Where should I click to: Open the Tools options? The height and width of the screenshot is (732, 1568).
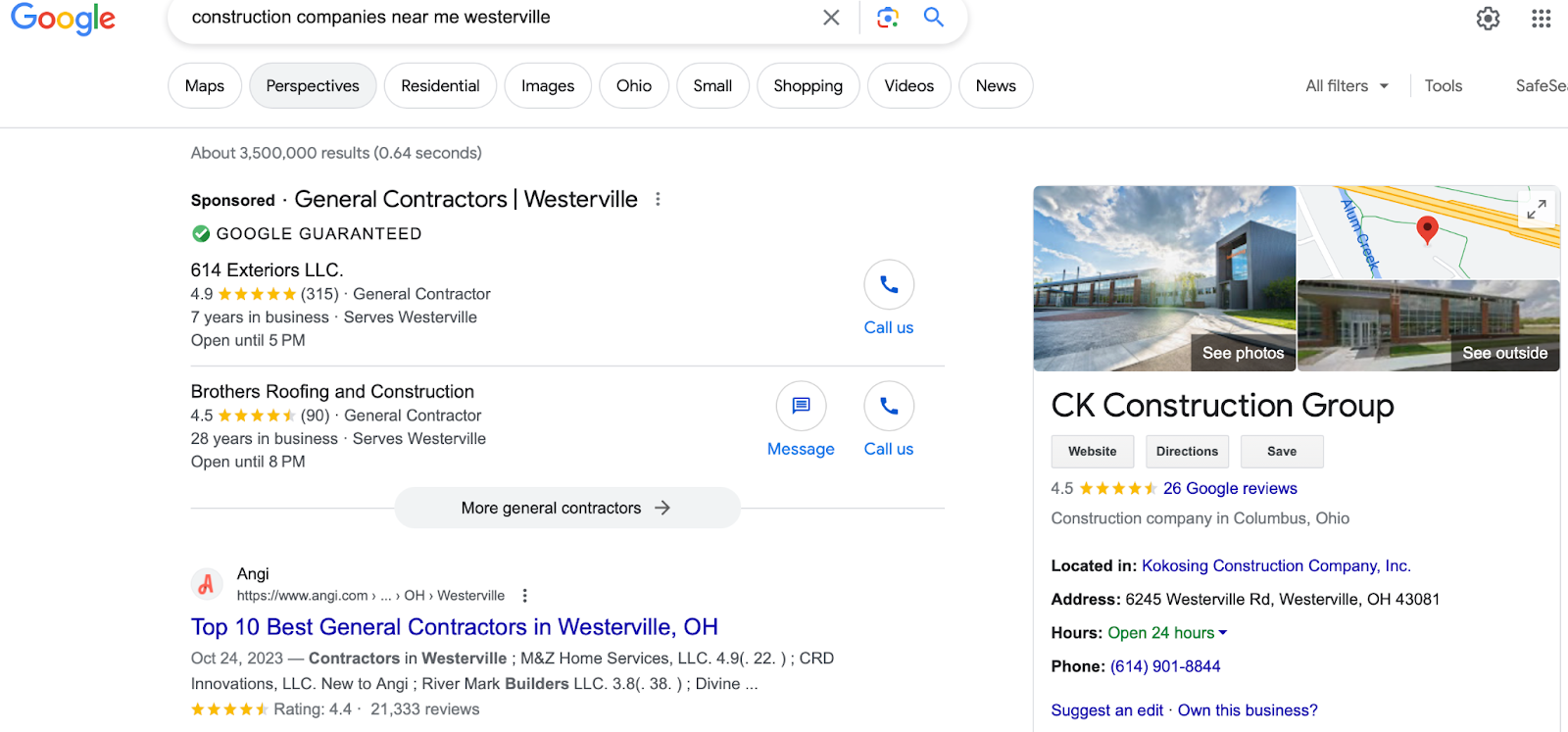point(1443,86)
